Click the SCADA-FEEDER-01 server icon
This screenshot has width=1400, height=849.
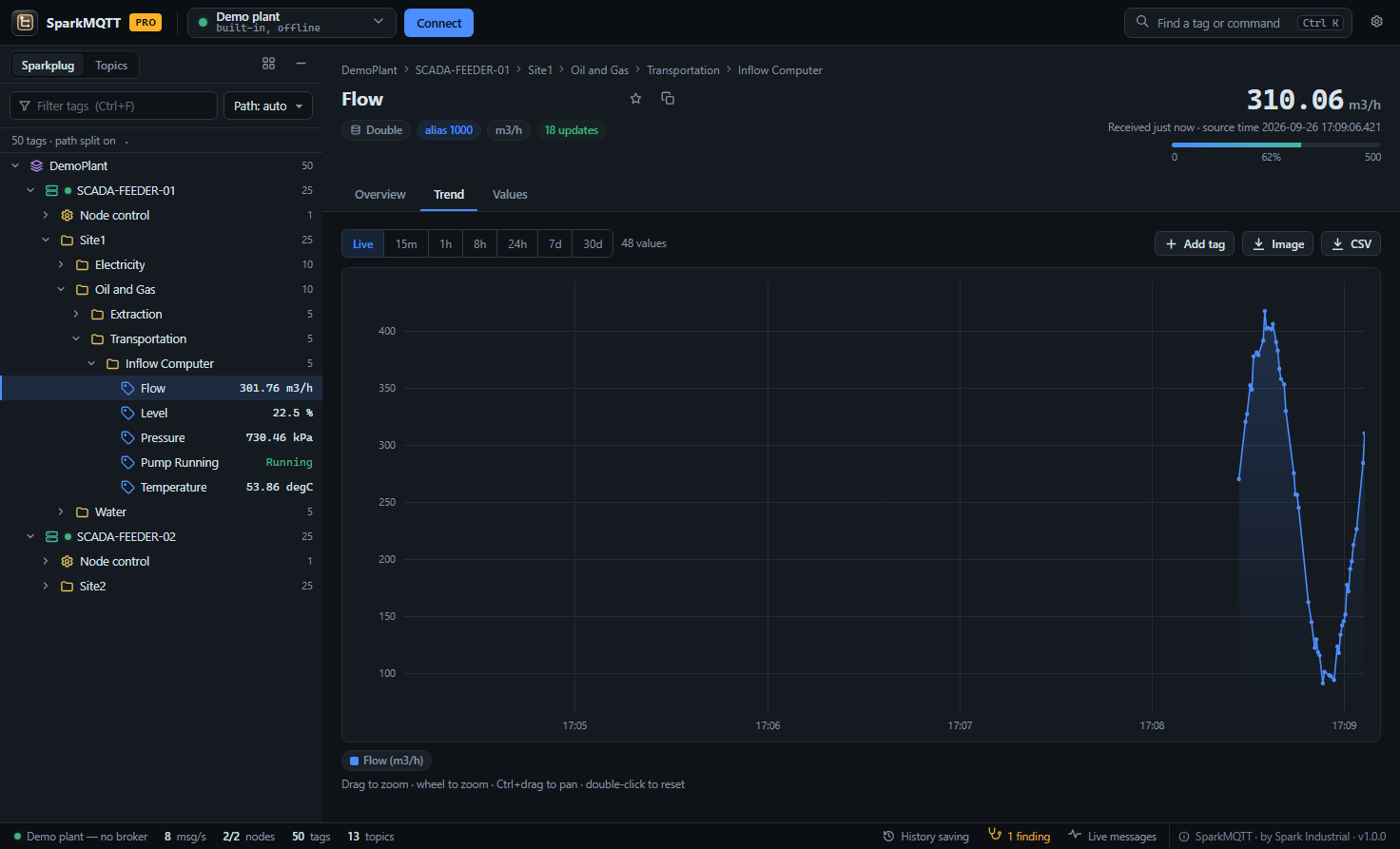coord(51,190)
